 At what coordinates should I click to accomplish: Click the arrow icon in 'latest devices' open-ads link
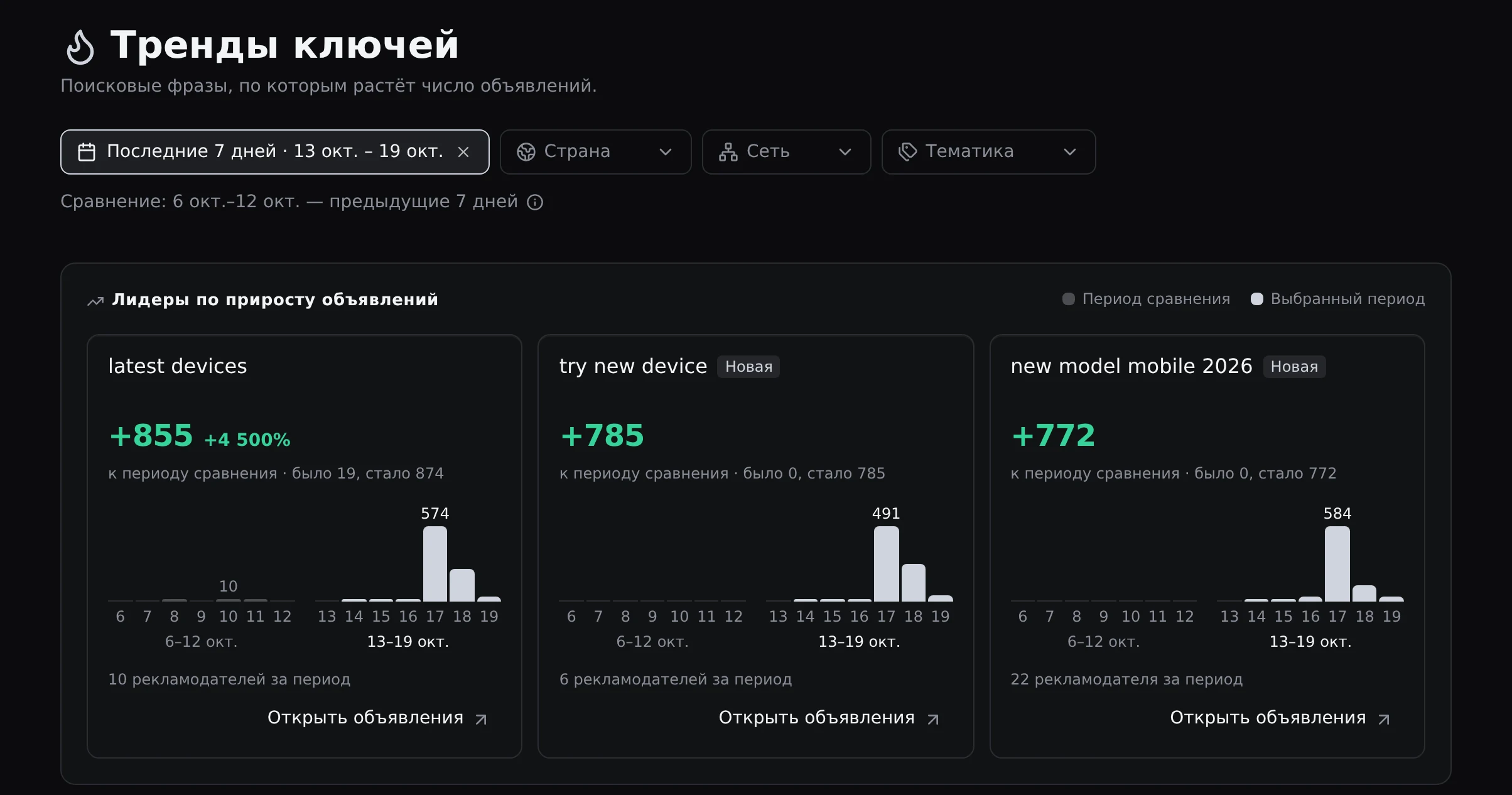point(481,720)
